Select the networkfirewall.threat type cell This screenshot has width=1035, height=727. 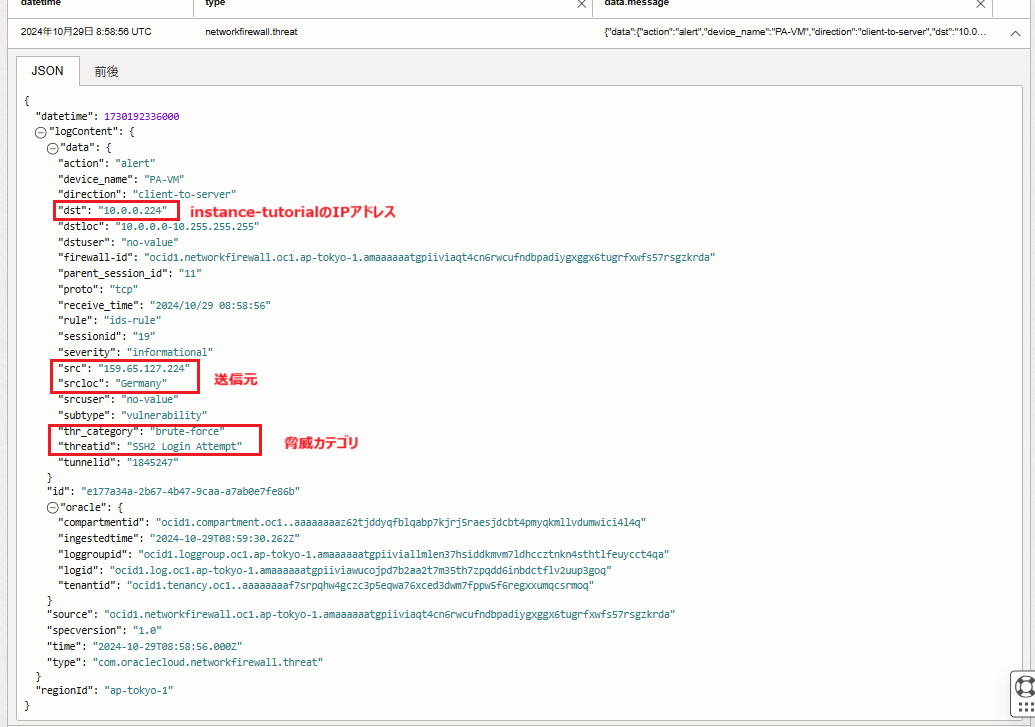[x=251, y=32]
